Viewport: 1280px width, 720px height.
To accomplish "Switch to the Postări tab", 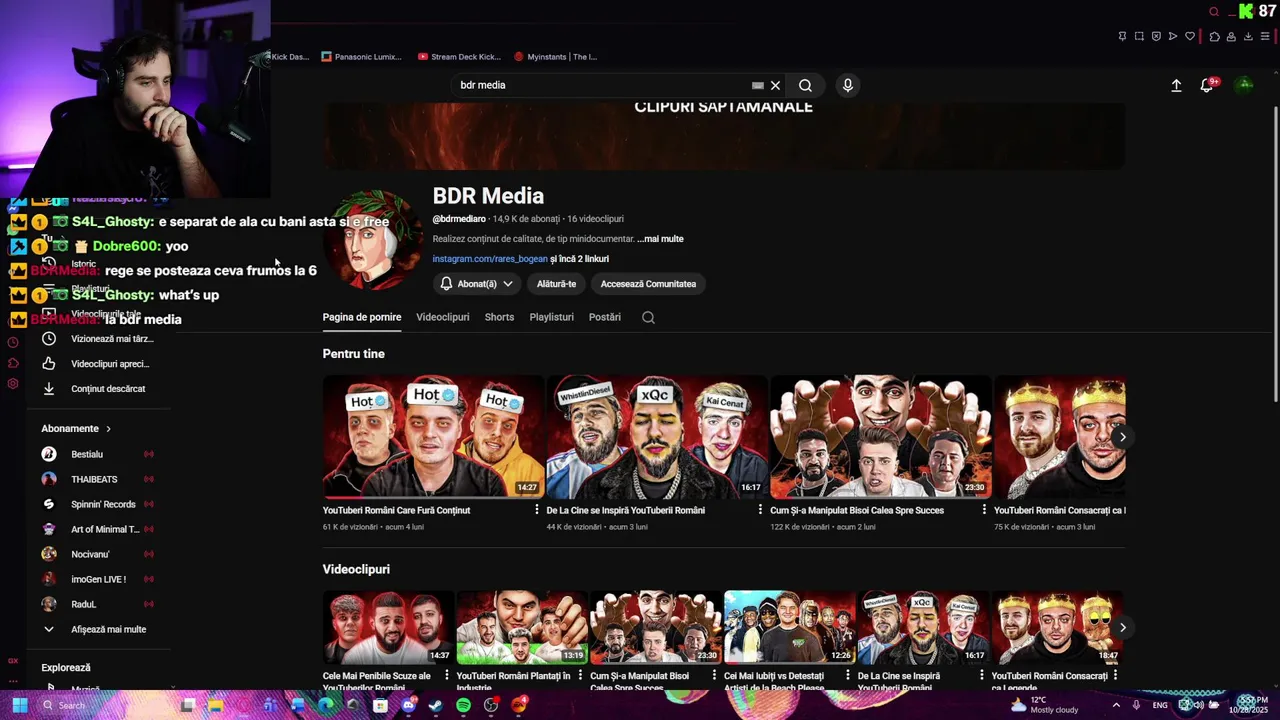I will [x=605, y=317].
